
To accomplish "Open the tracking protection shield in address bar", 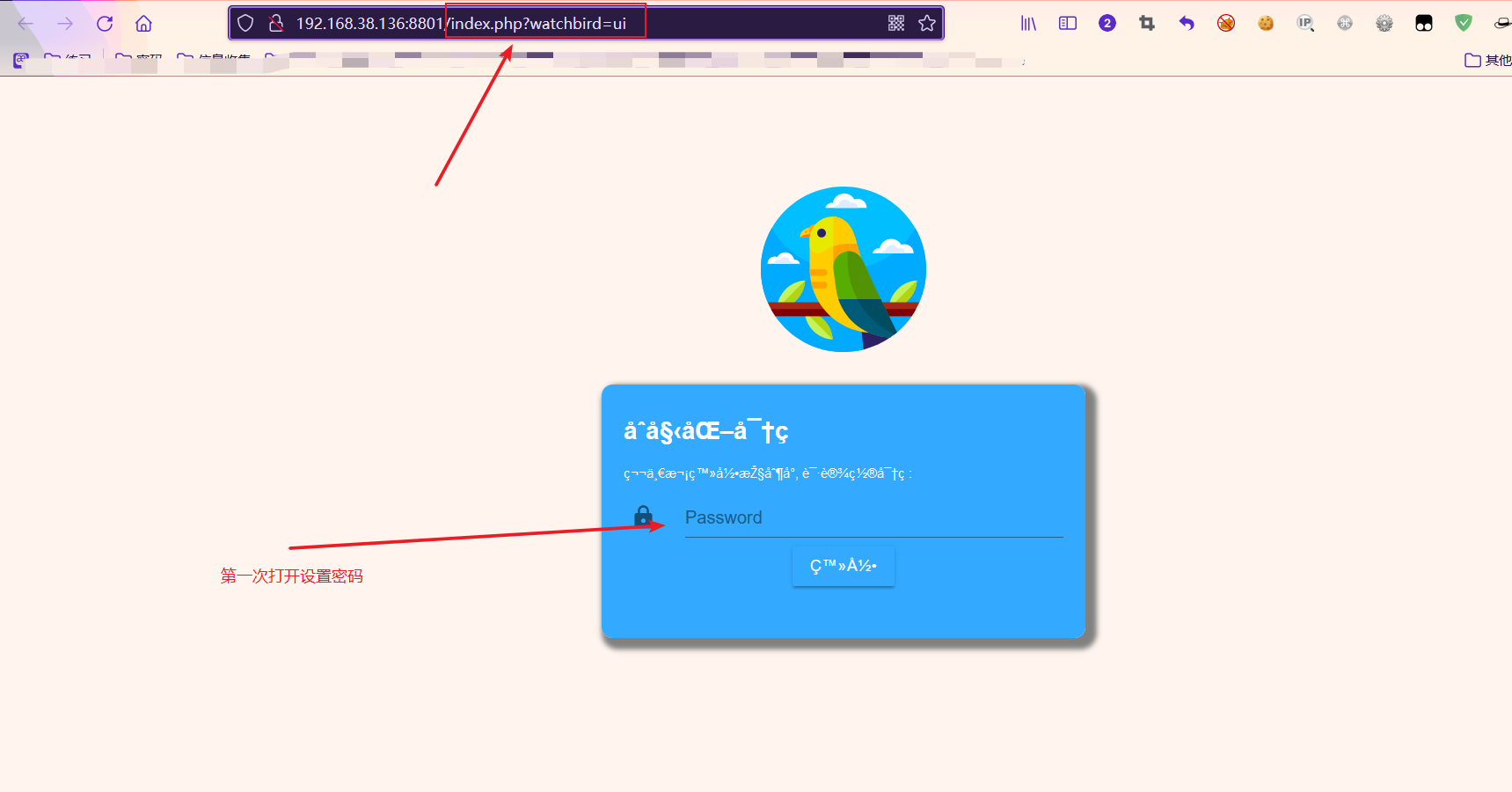I will [x=245, y=23].
